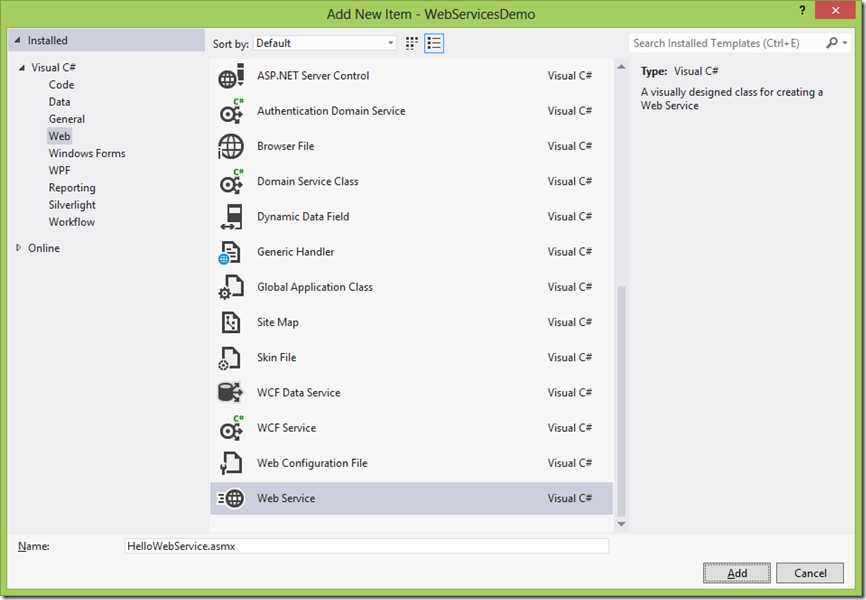Open the Sort by Default dropdown

pos(325,43)
